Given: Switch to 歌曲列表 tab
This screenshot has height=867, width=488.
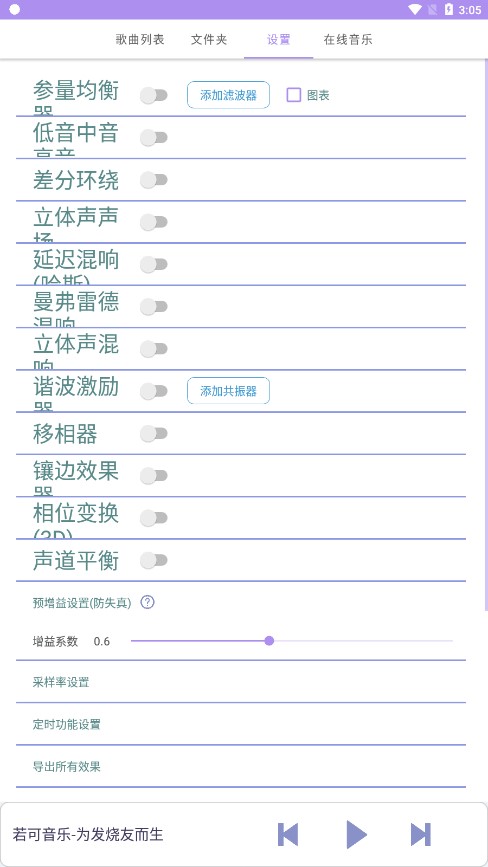Looking at the screenshot, I should coord(140,40).
